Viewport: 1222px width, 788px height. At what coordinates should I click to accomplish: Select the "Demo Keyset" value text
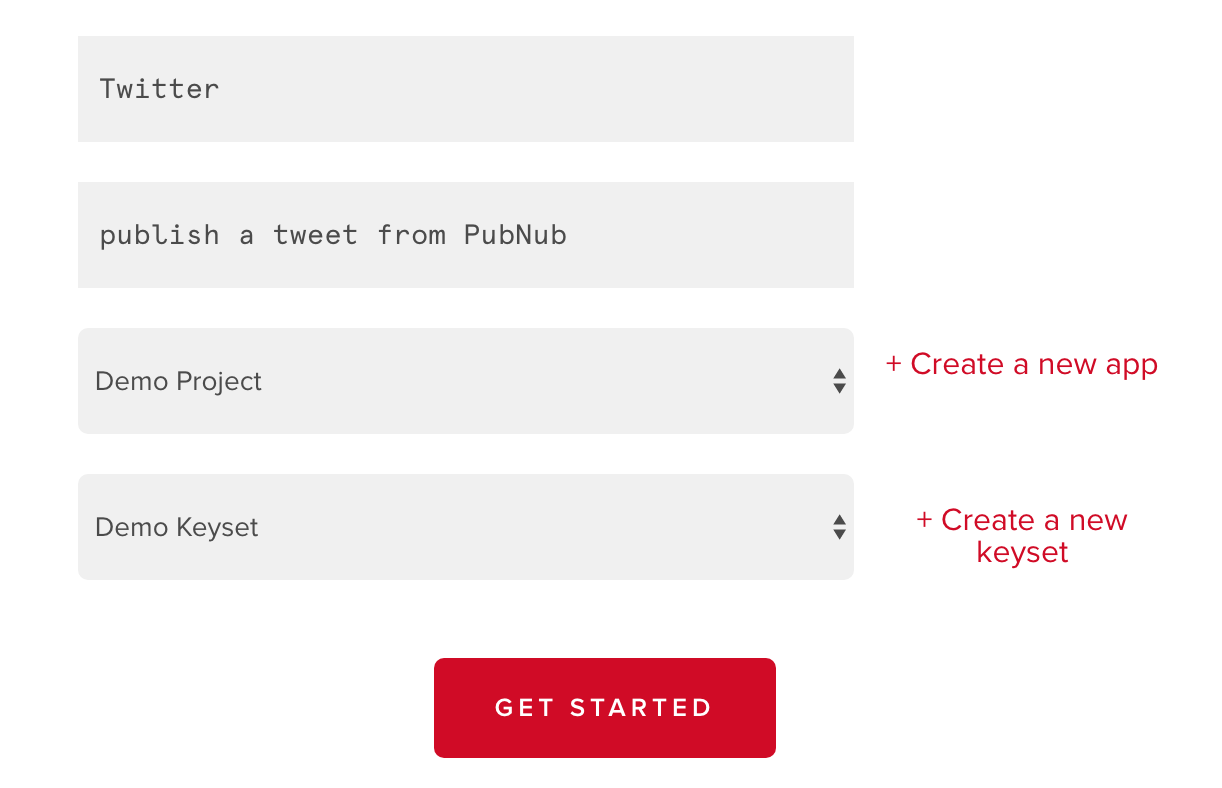point(176,527)
